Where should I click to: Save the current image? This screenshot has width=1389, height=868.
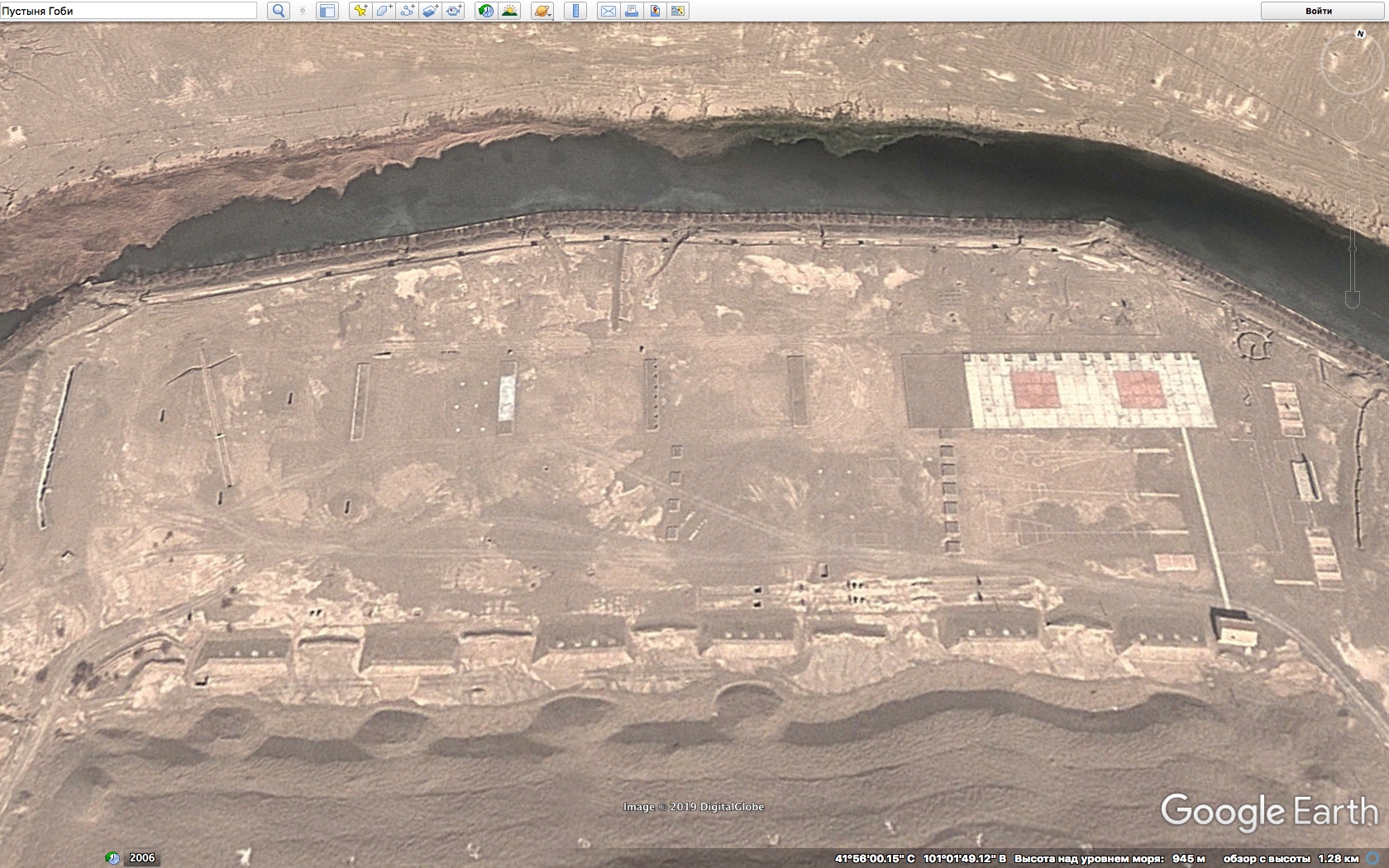655,11
